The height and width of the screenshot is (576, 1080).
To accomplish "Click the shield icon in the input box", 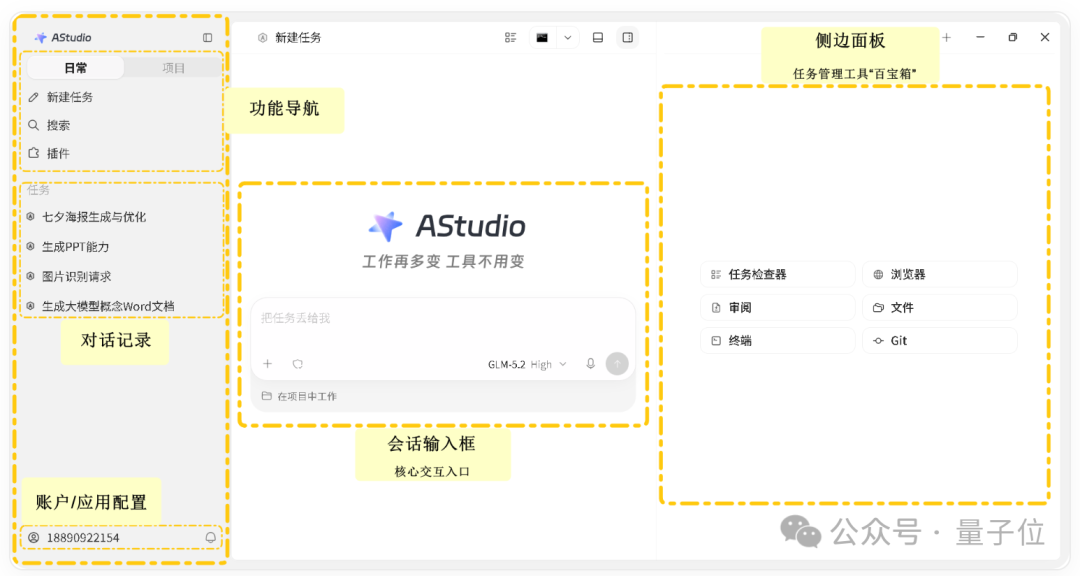I will point(298,364).
